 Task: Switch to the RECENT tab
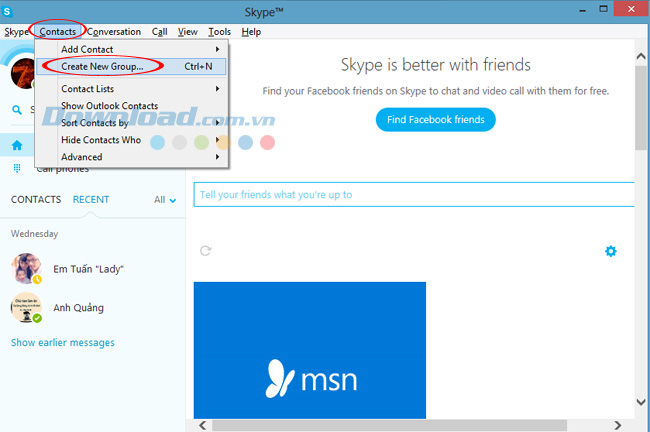coord(91,199)
